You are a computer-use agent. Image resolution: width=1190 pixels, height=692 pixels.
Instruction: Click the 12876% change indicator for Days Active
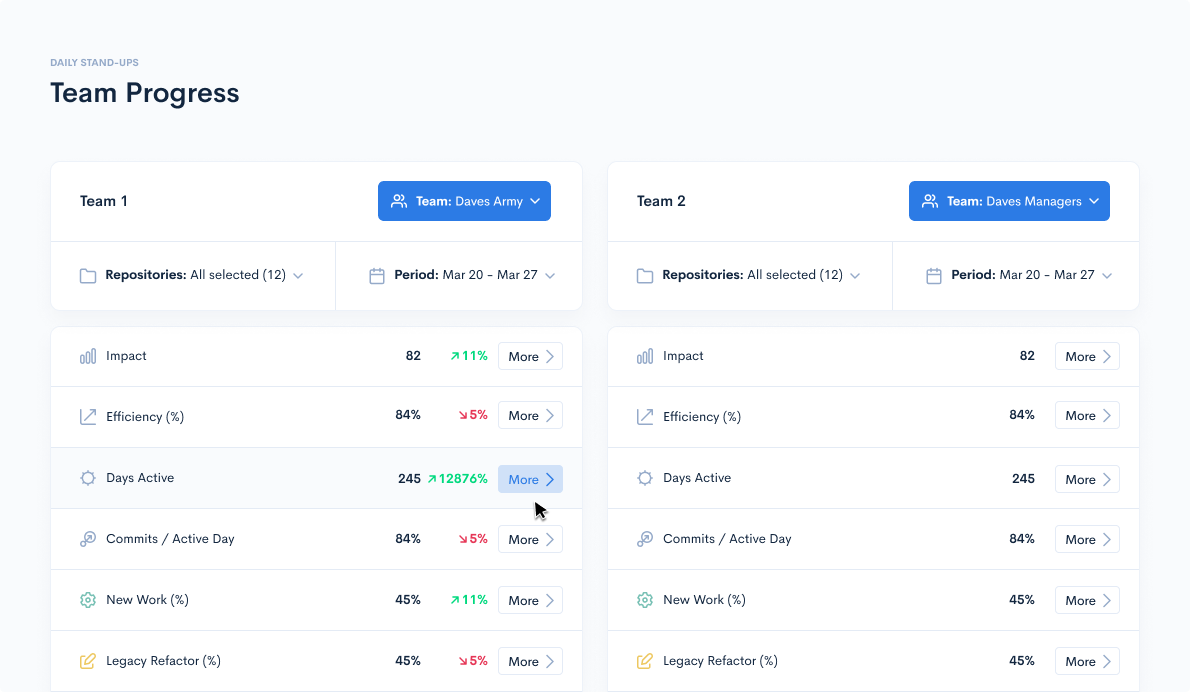(x=458, y=479)
